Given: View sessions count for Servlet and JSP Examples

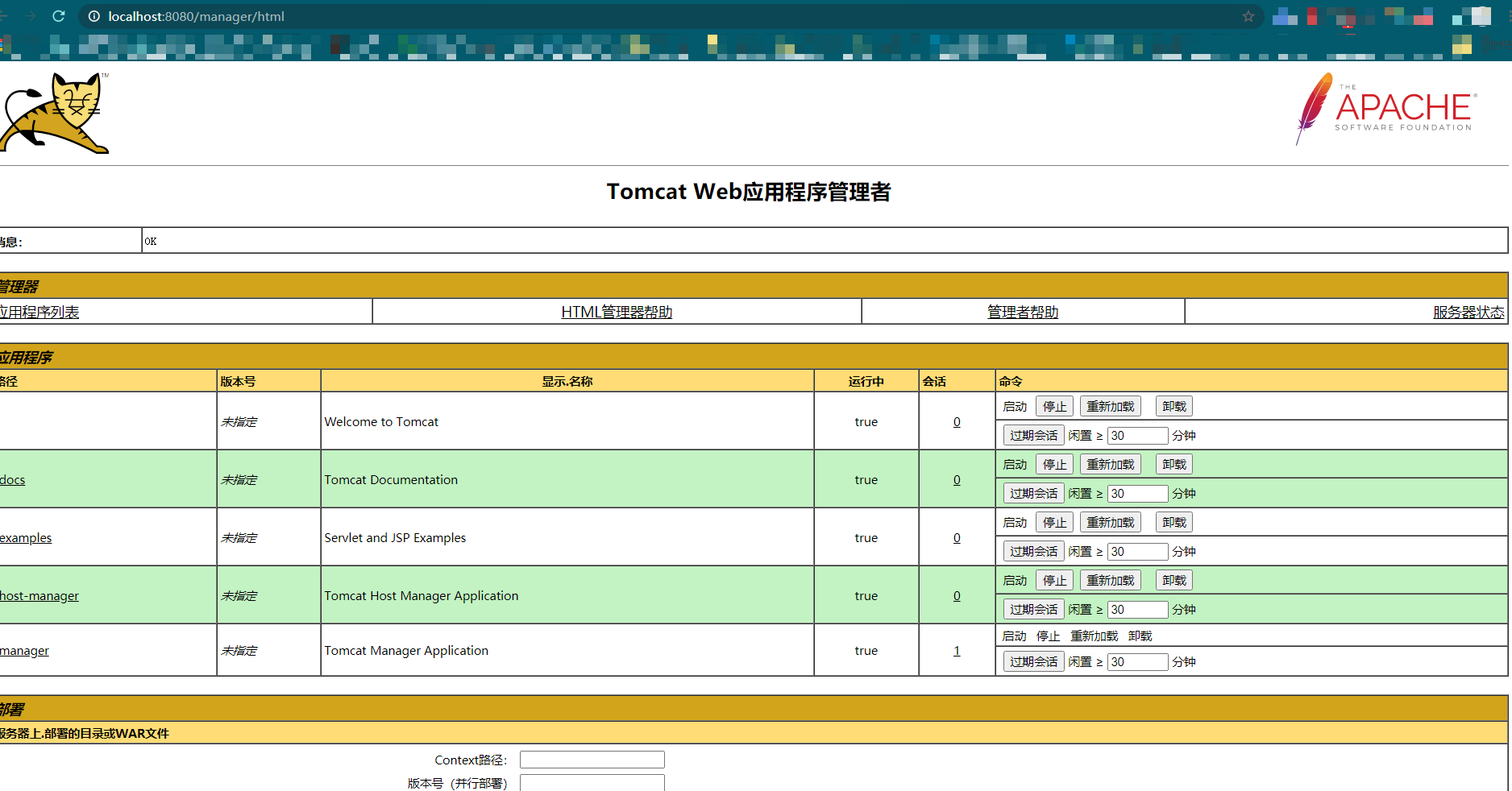Looking at the screenshot, I should pyautogui.click(x=957, y=537).
